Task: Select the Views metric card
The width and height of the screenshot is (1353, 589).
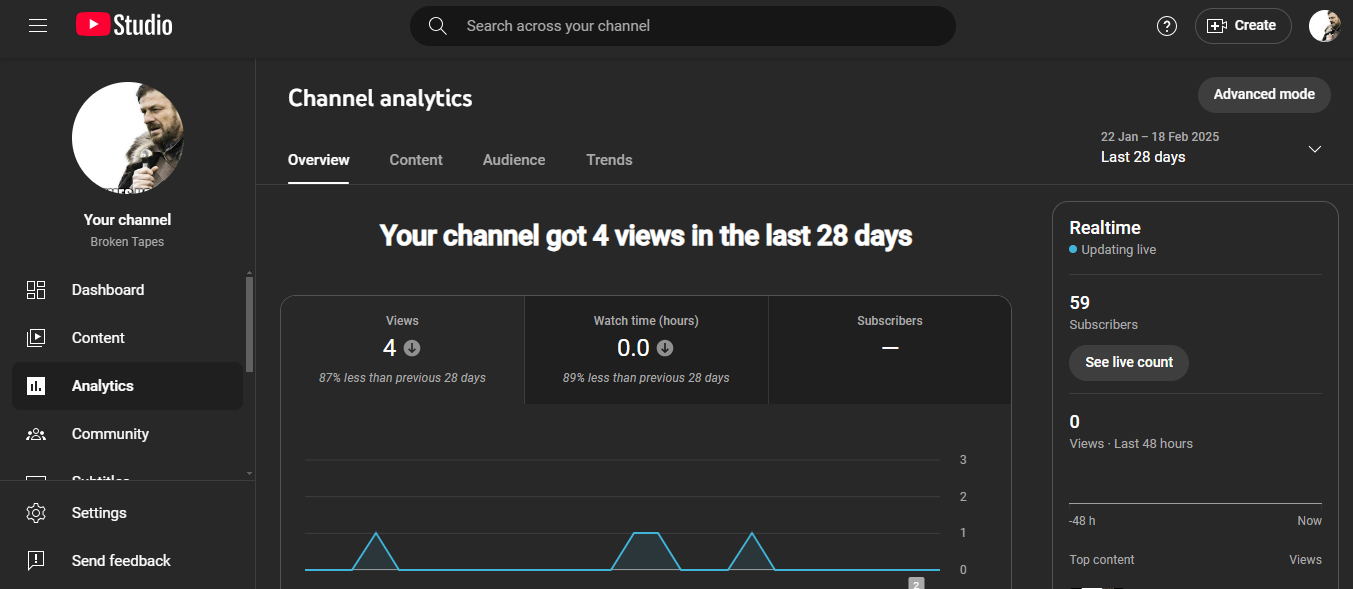Action: [x=402, y=350]
